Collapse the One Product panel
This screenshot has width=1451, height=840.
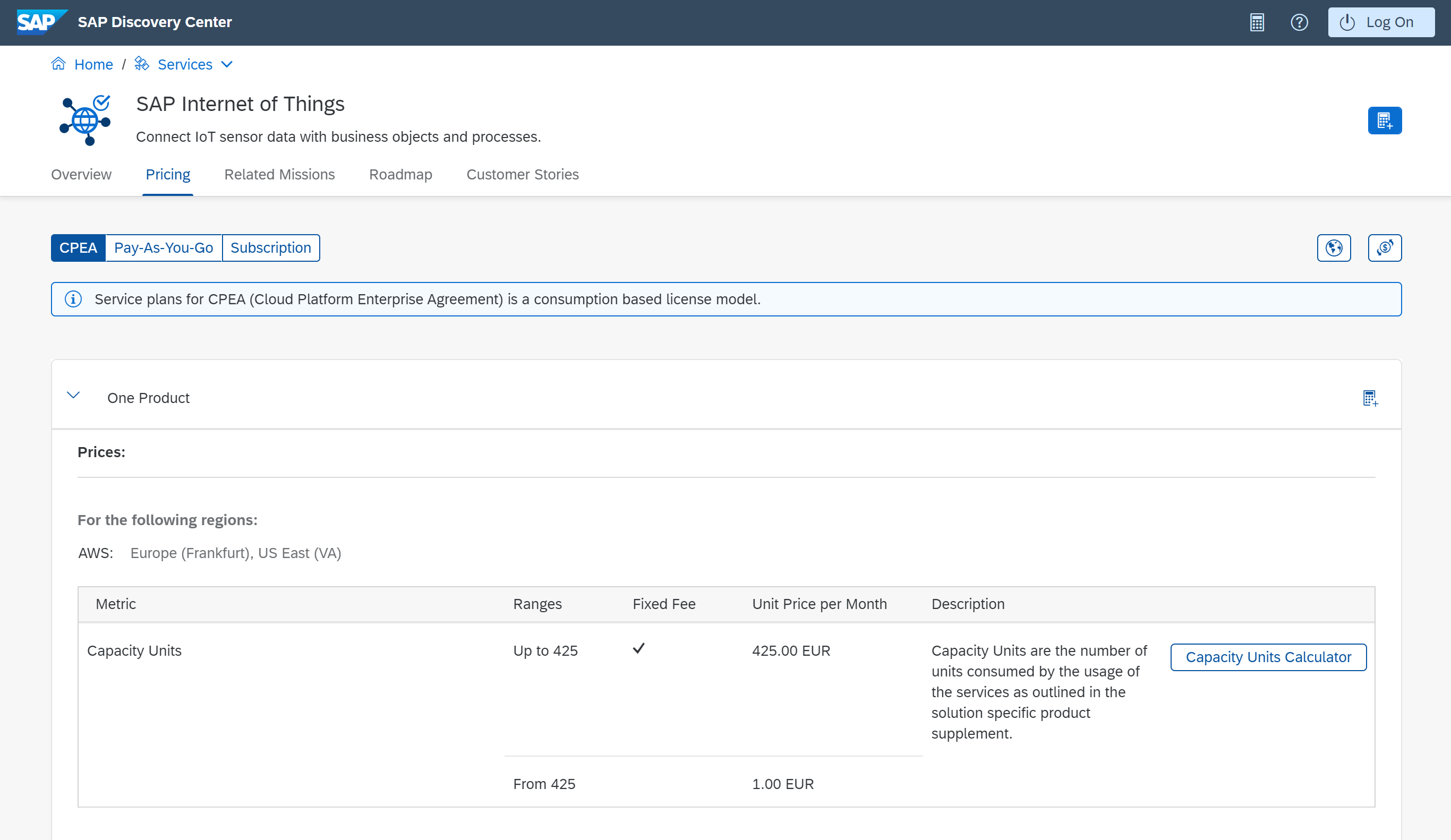[x=73, y=396]
